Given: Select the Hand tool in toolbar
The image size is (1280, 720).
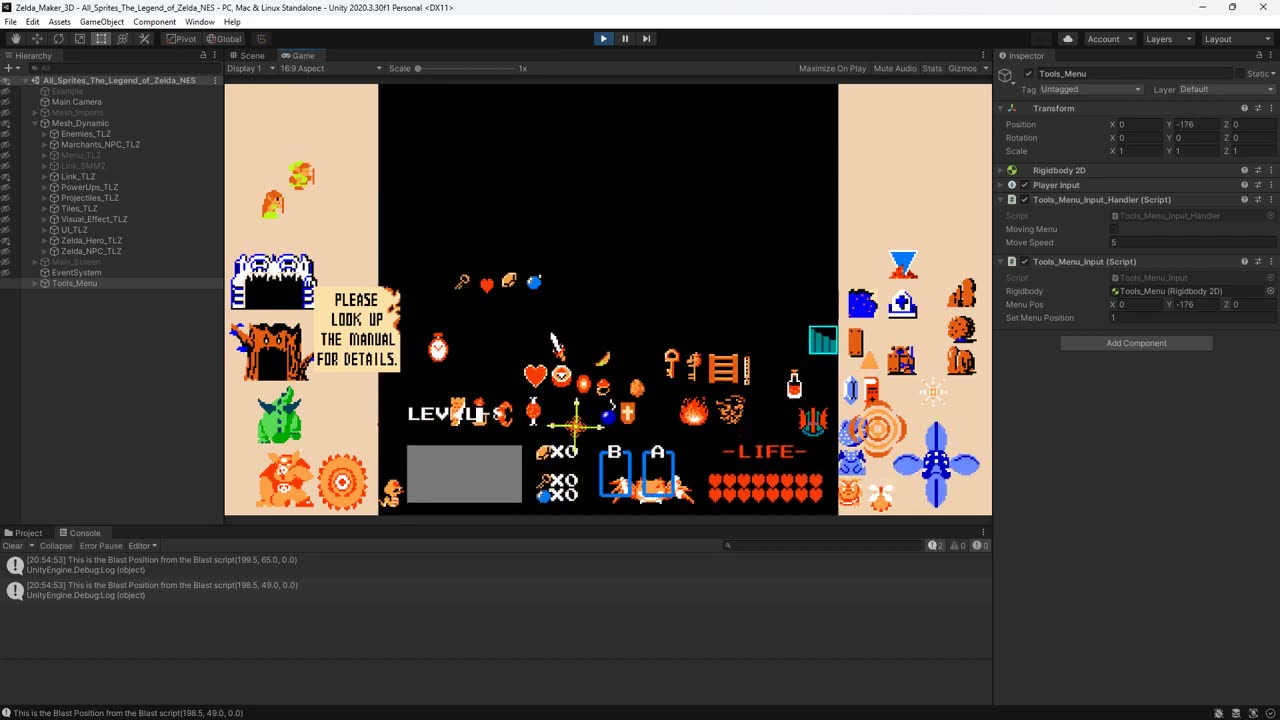Looking at the screenshot, I should tap(15, 39).
